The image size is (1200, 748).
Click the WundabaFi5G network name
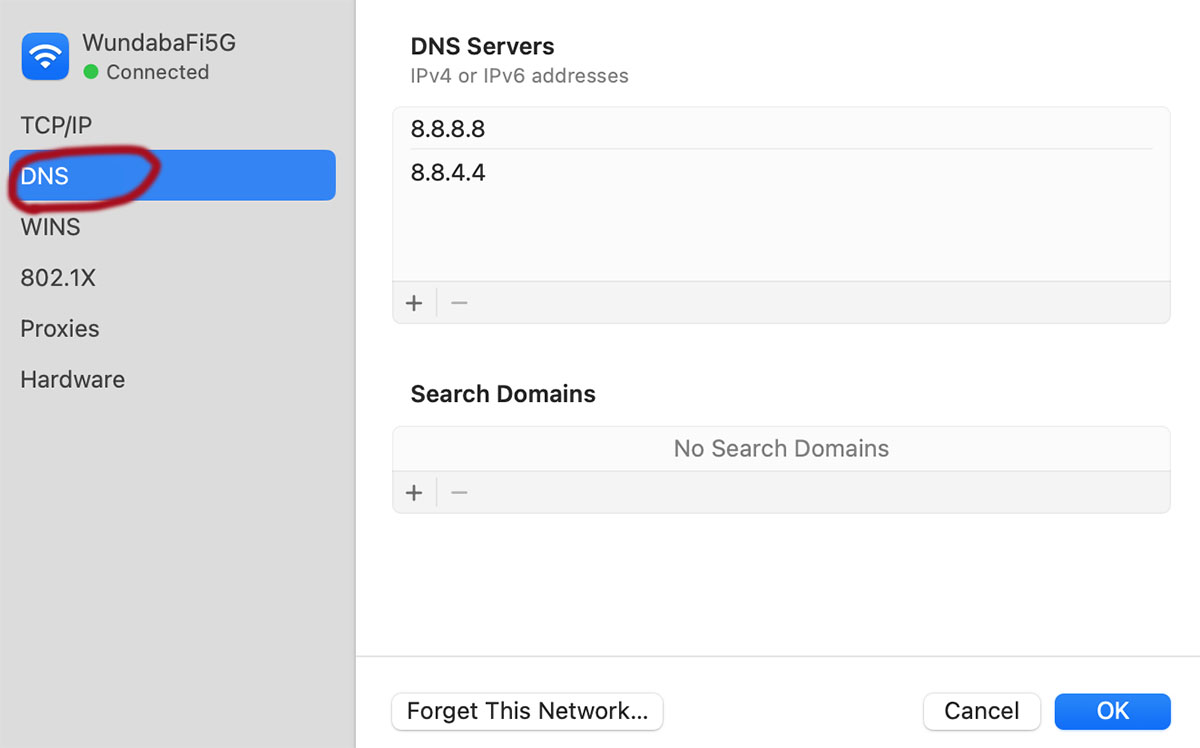(x=159, y=42)
